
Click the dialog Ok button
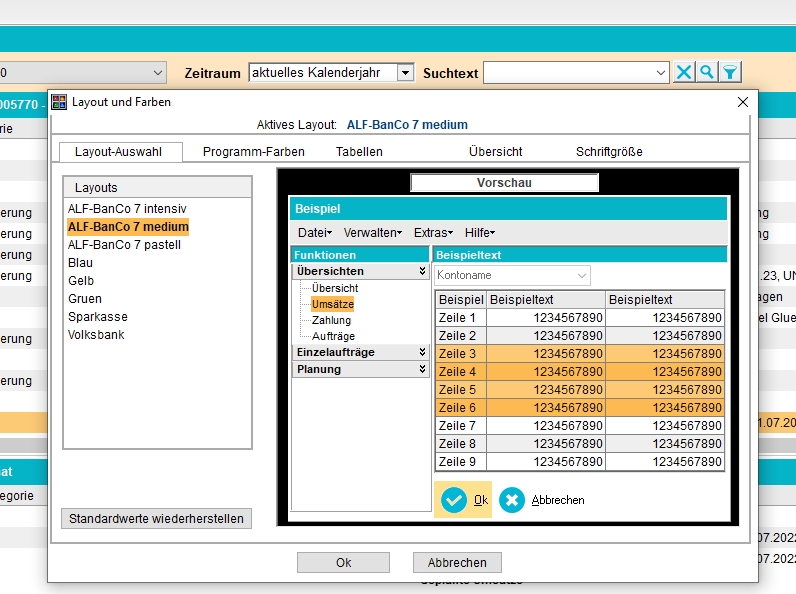[x=343, y=563]
